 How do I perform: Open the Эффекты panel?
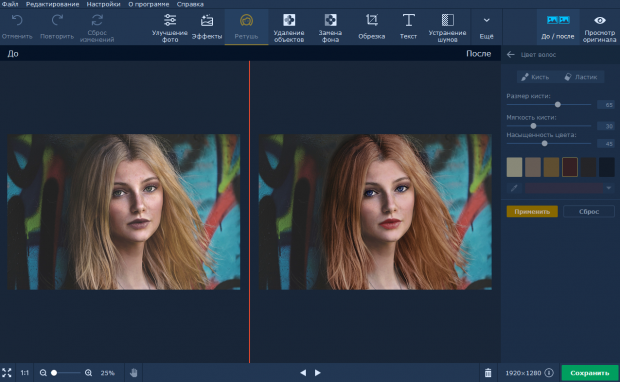pyautogui.click(x=207, y=28)
